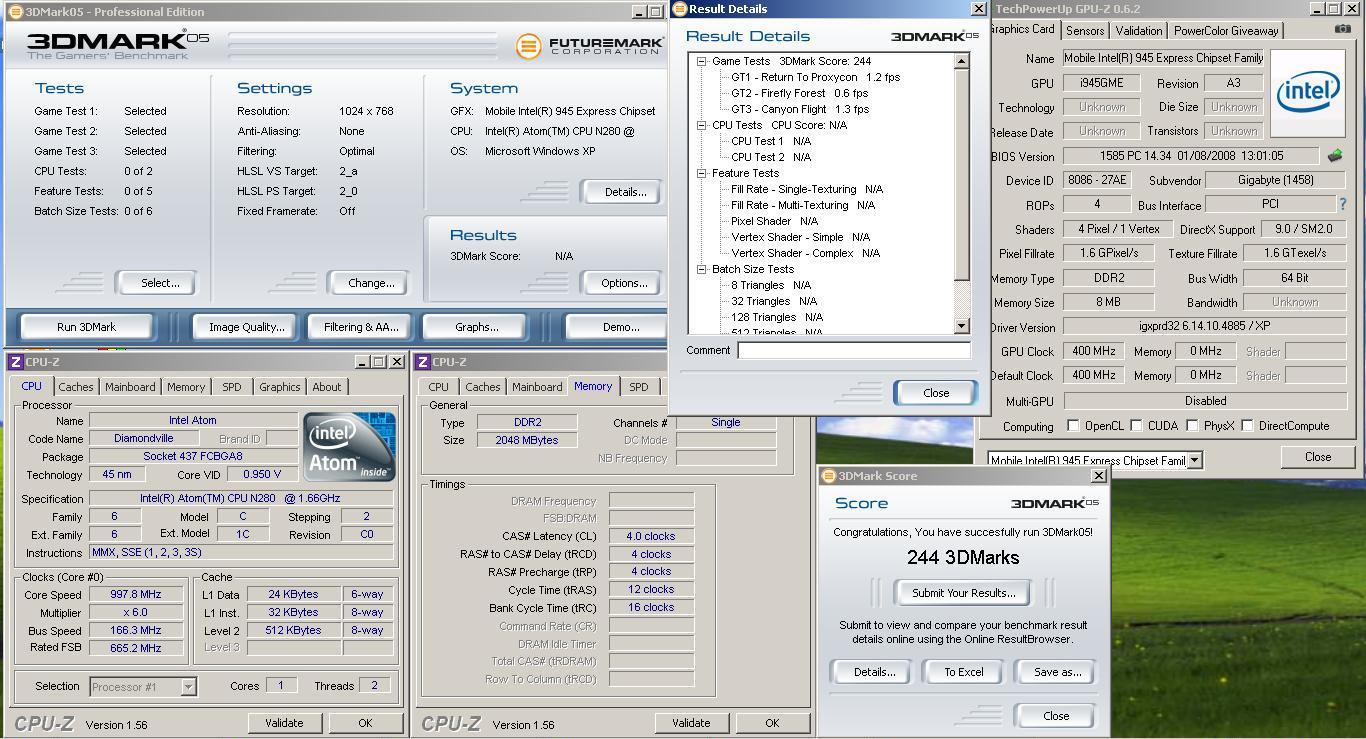Select the 128 Triangles batch row
This screenshot has width=1366, height=739.
(x=777, y=317)
